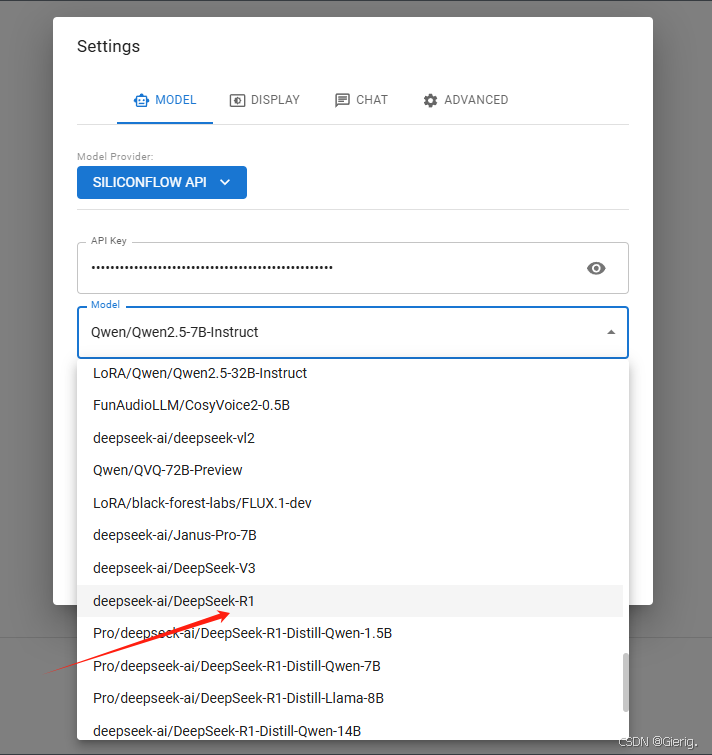Switch to the DISPLAY tab
The image size is (712, 755).
point(265,100)
